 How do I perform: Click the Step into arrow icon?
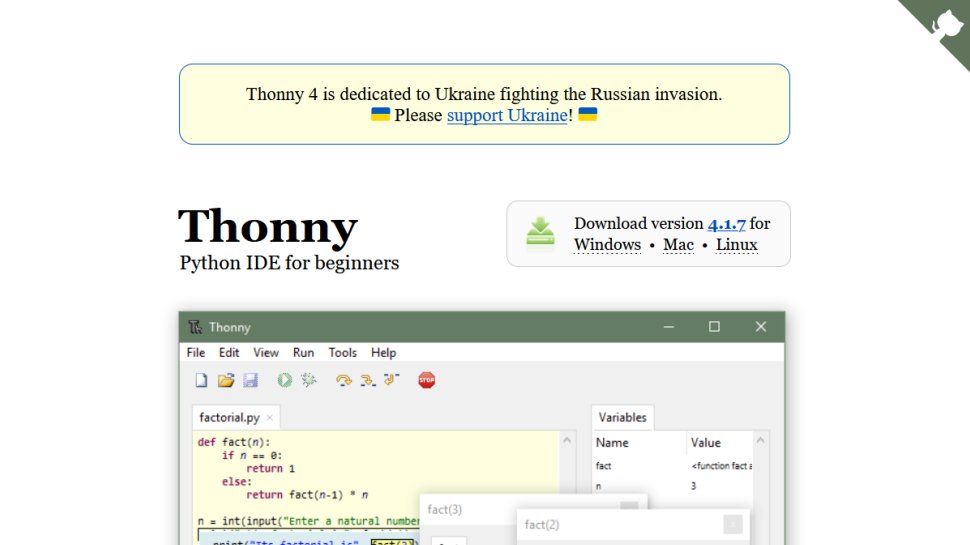[x=367, y=380]
